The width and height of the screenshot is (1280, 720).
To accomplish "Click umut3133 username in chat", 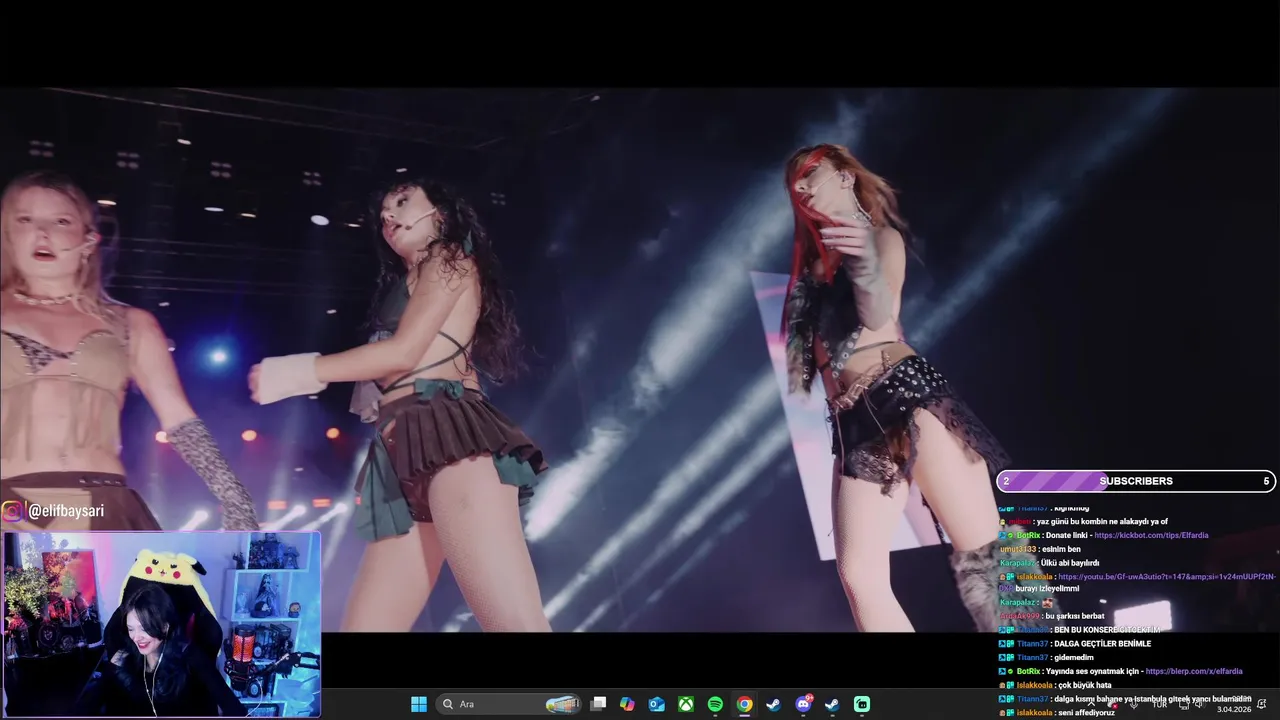I will (x=1018, y=549).
